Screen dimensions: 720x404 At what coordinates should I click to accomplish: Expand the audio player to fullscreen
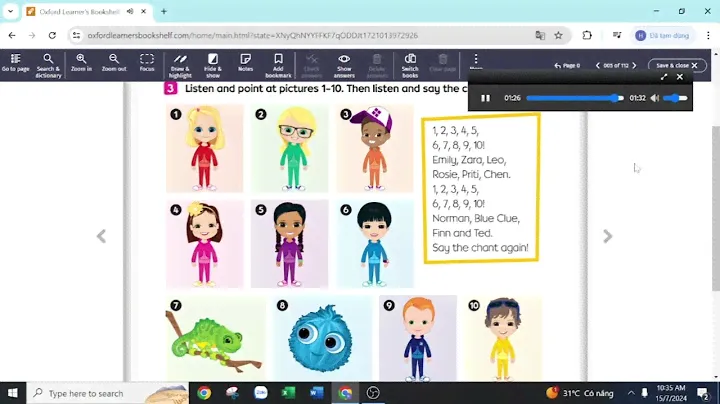click(x=664, y=77)
